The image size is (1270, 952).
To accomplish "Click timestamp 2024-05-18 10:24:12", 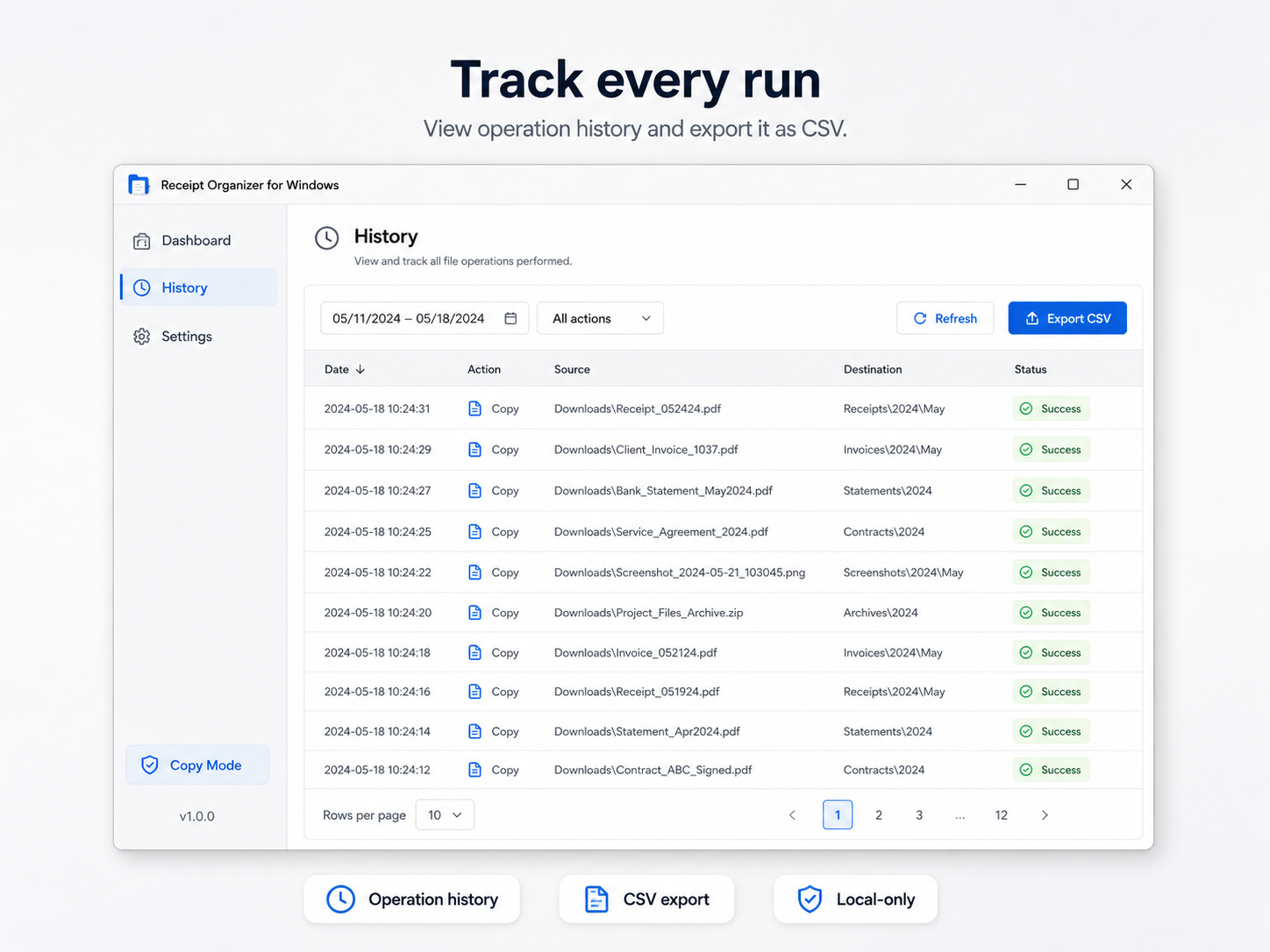I will pos(377,770).
